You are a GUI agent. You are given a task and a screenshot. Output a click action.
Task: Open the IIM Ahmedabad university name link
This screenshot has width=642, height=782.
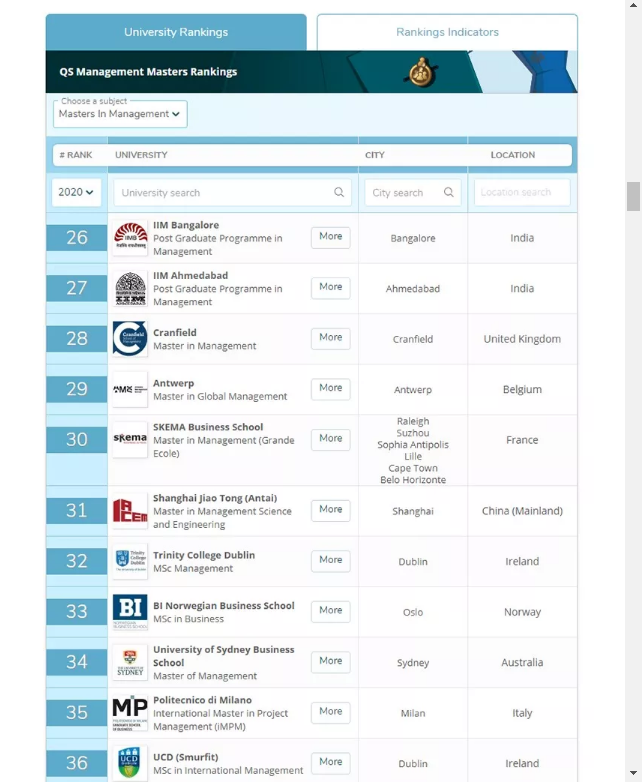(x=191, y=275)
